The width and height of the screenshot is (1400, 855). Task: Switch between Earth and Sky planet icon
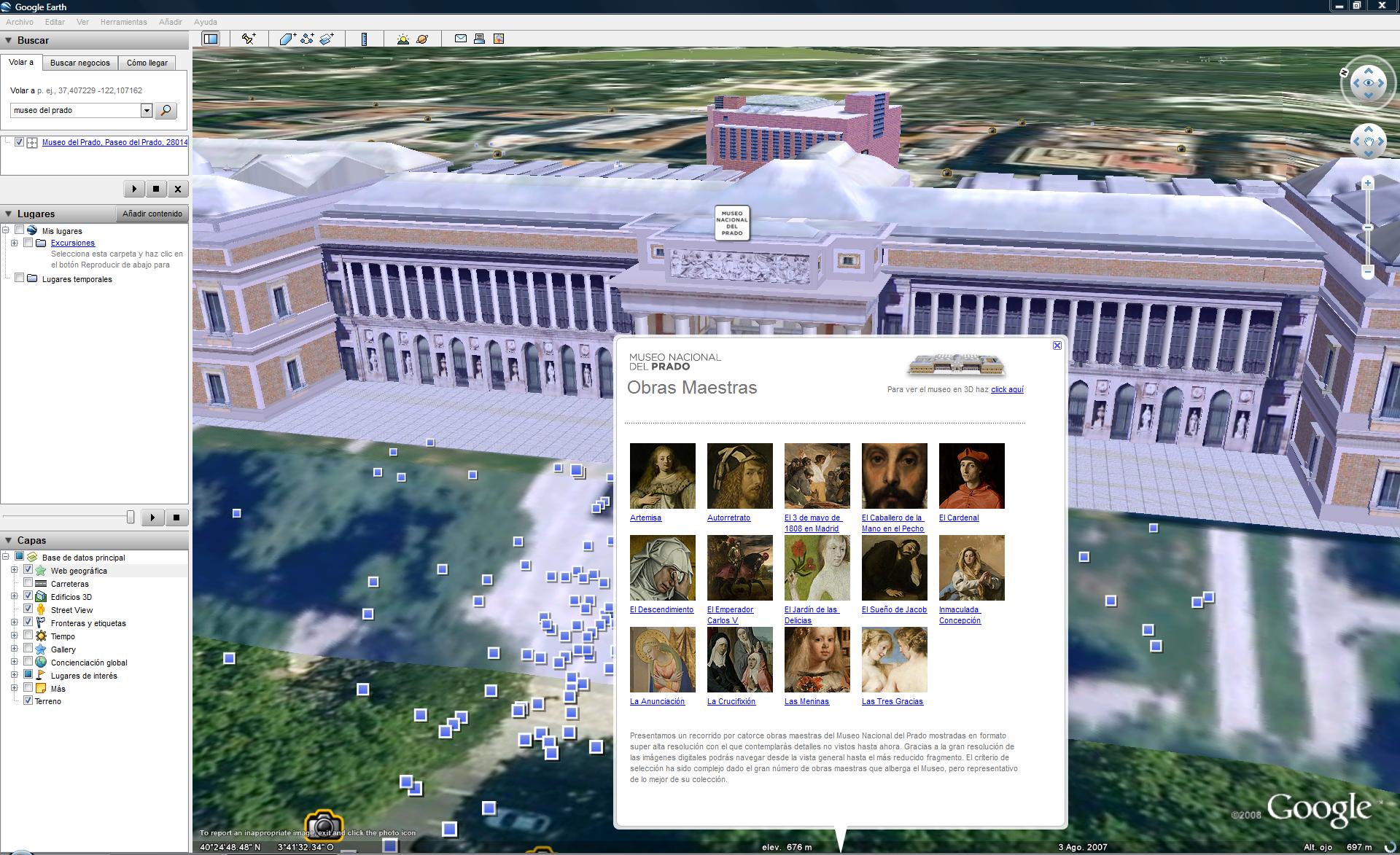[x=422, y=39]
